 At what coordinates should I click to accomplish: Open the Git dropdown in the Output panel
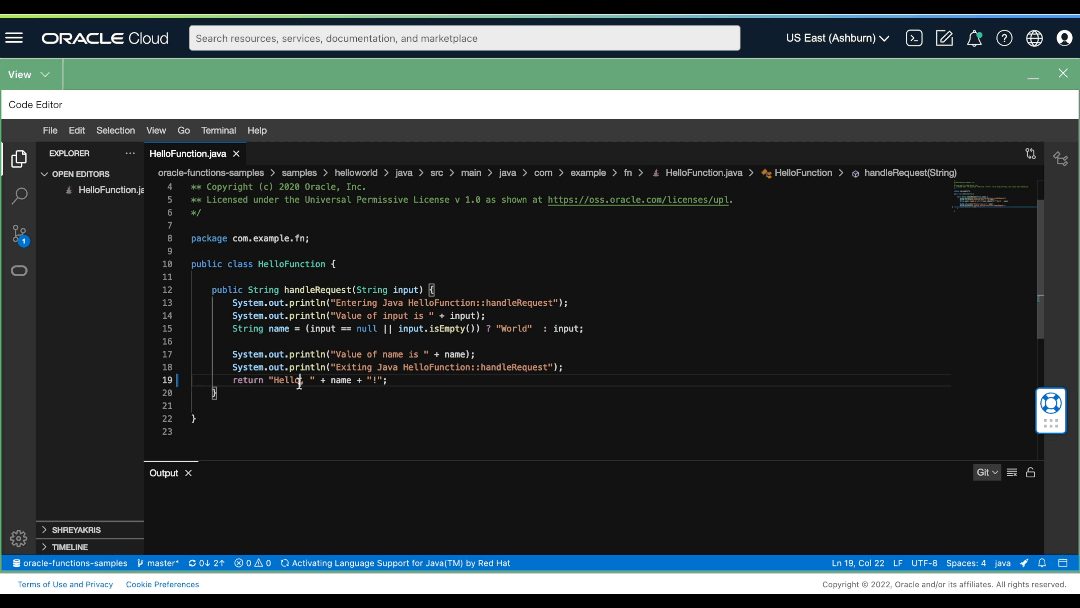coord(986,472)
